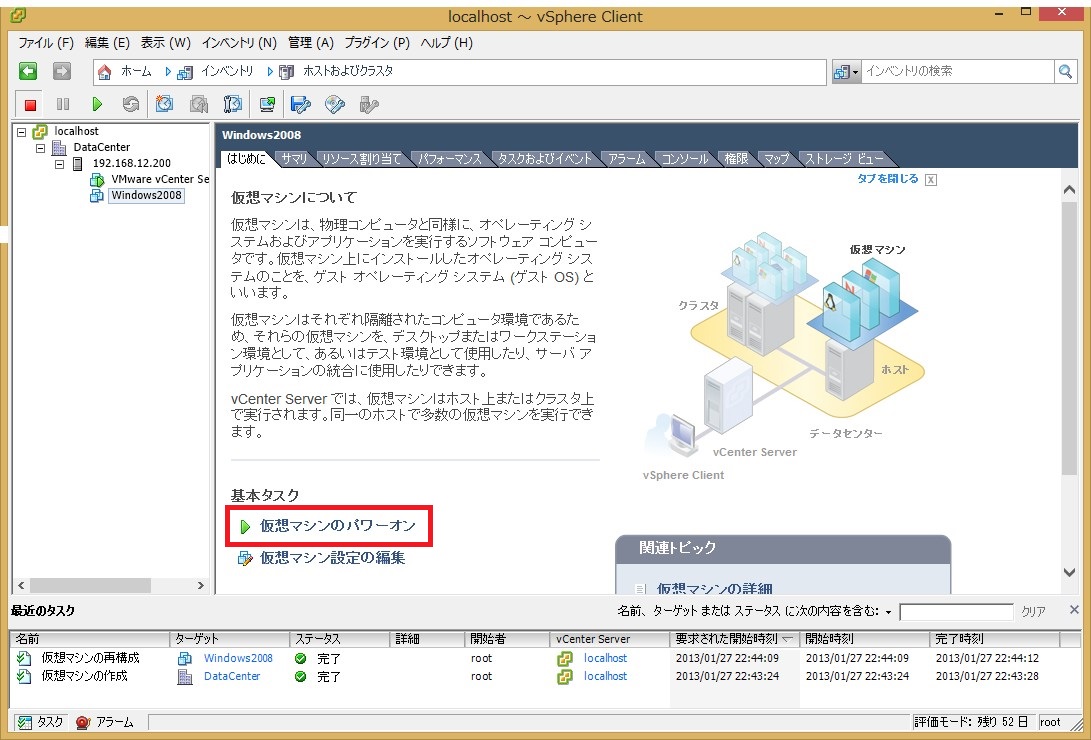
Task: Click the Windows2008 target VM icon in tasks
Action: (x=184, y=658)
